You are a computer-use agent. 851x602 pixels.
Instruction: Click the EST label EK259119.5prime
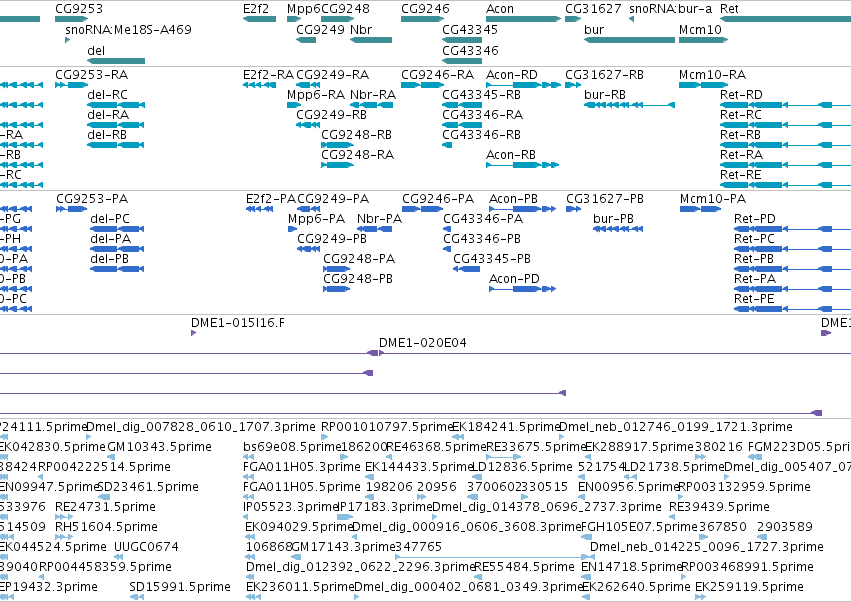[749, 587]
